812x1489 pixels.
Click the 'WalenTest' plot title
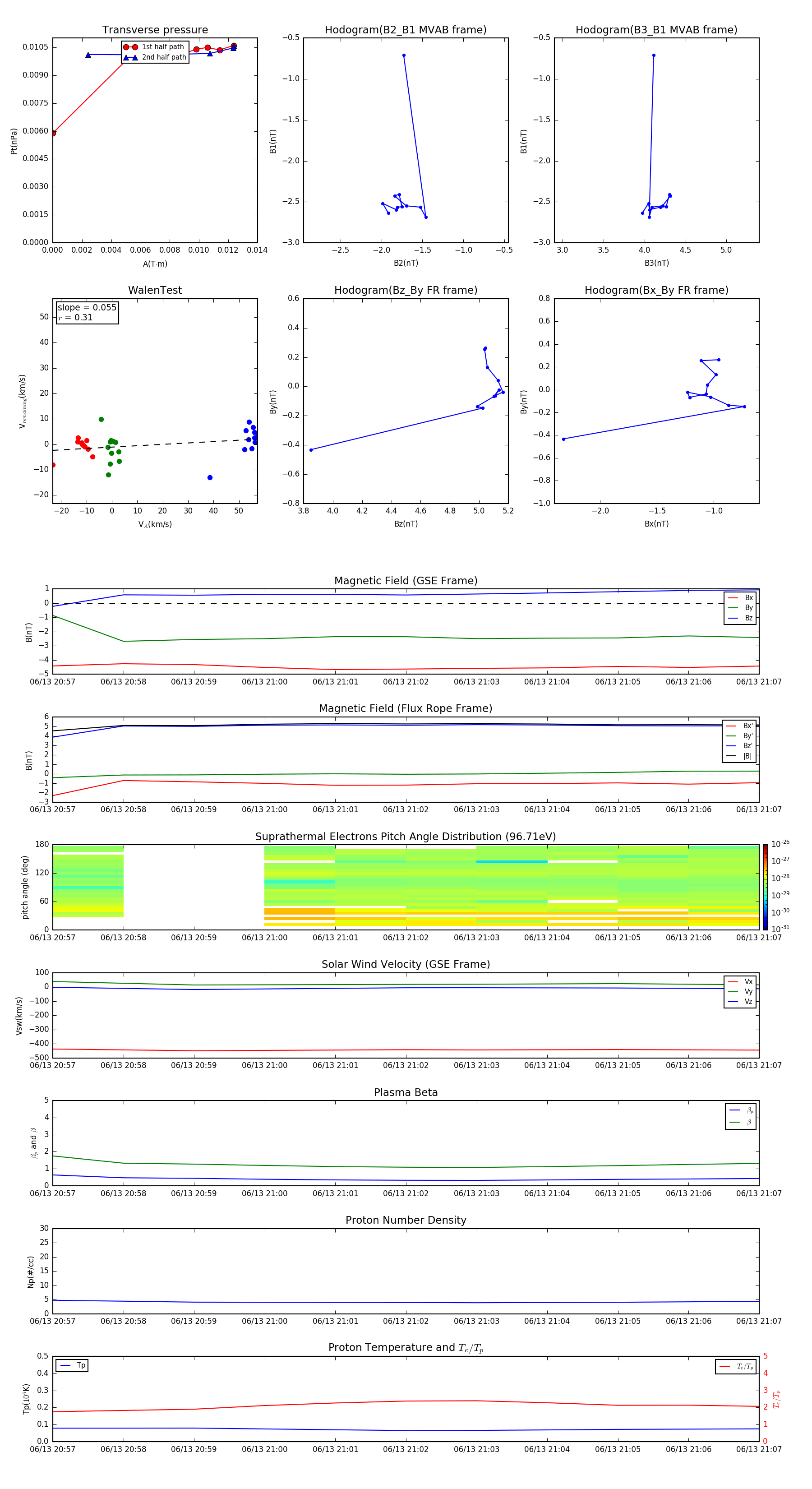(x=155, y=290)
